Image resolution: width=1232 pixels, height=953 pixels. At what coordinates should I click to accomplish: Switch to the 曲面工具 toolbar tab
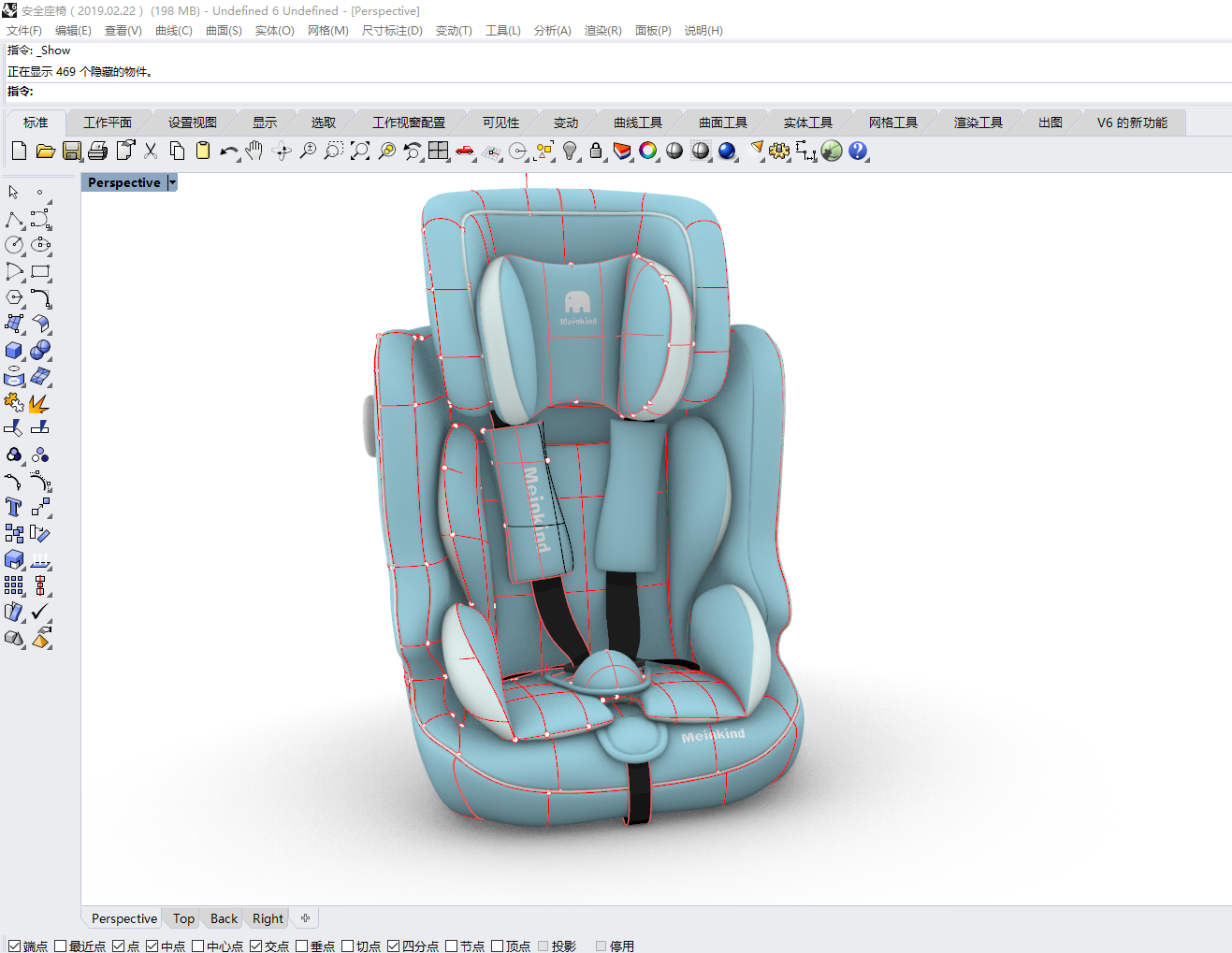coord(722,123)
